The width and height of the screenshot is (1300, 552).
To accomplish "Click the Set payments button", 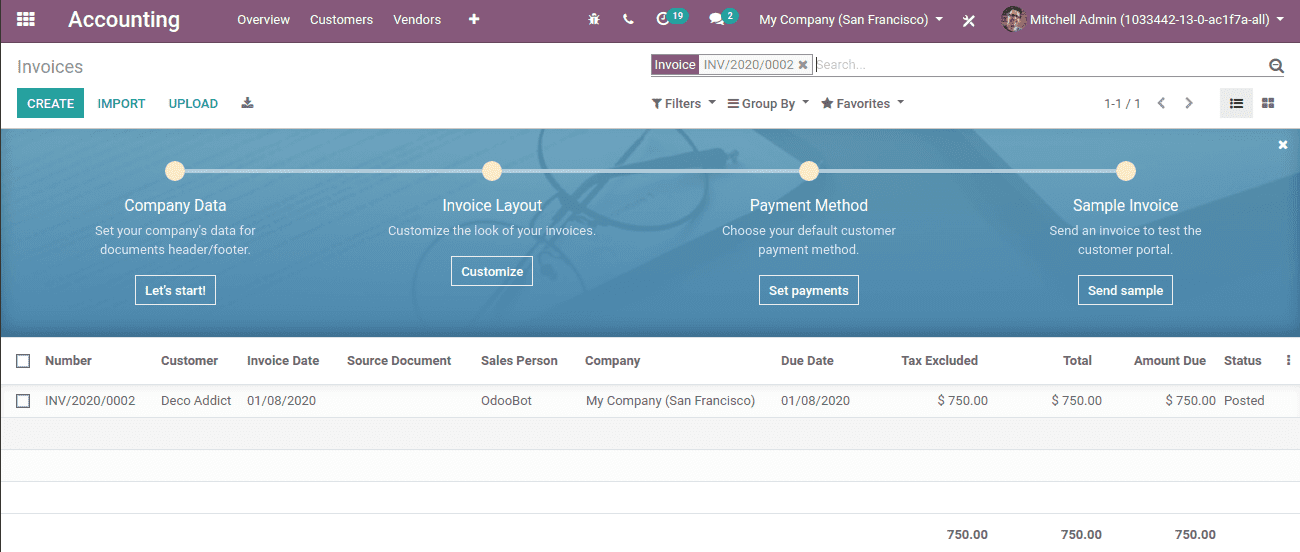I will click(808, 290).
